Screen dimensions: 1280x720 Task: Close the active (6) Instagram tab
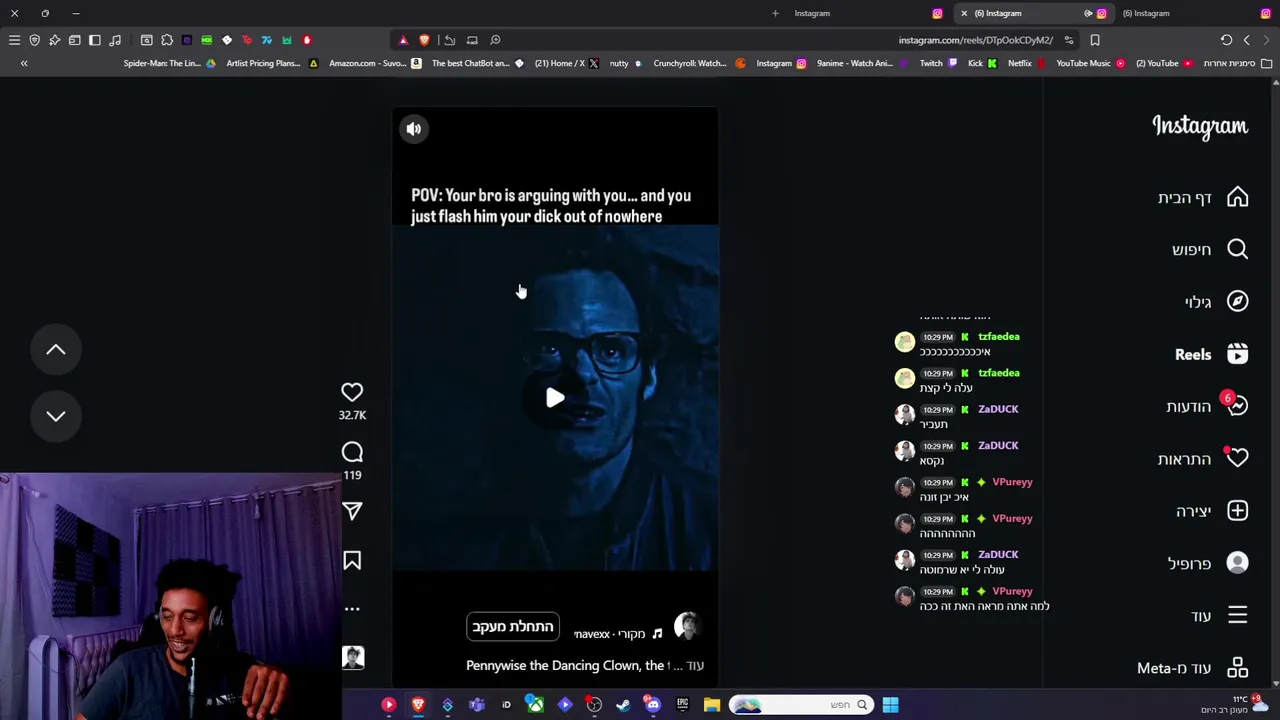(964, 13)
